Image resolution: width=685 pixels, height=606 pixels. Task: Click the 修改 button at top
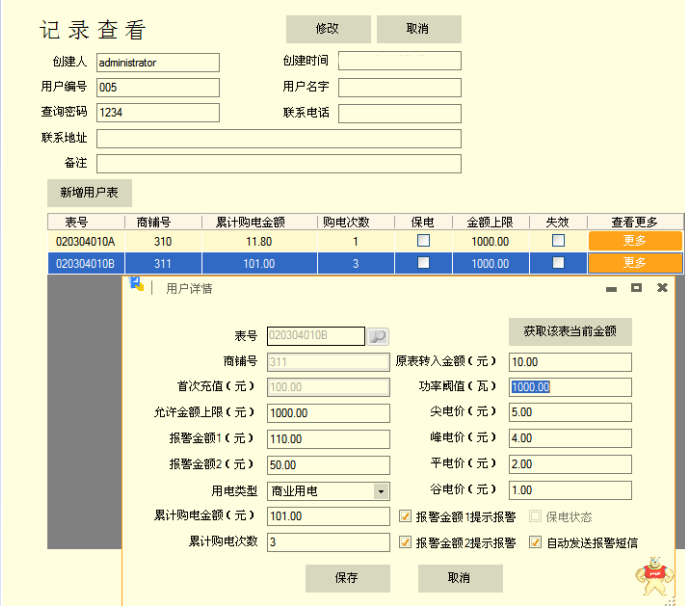click(328, 29)
